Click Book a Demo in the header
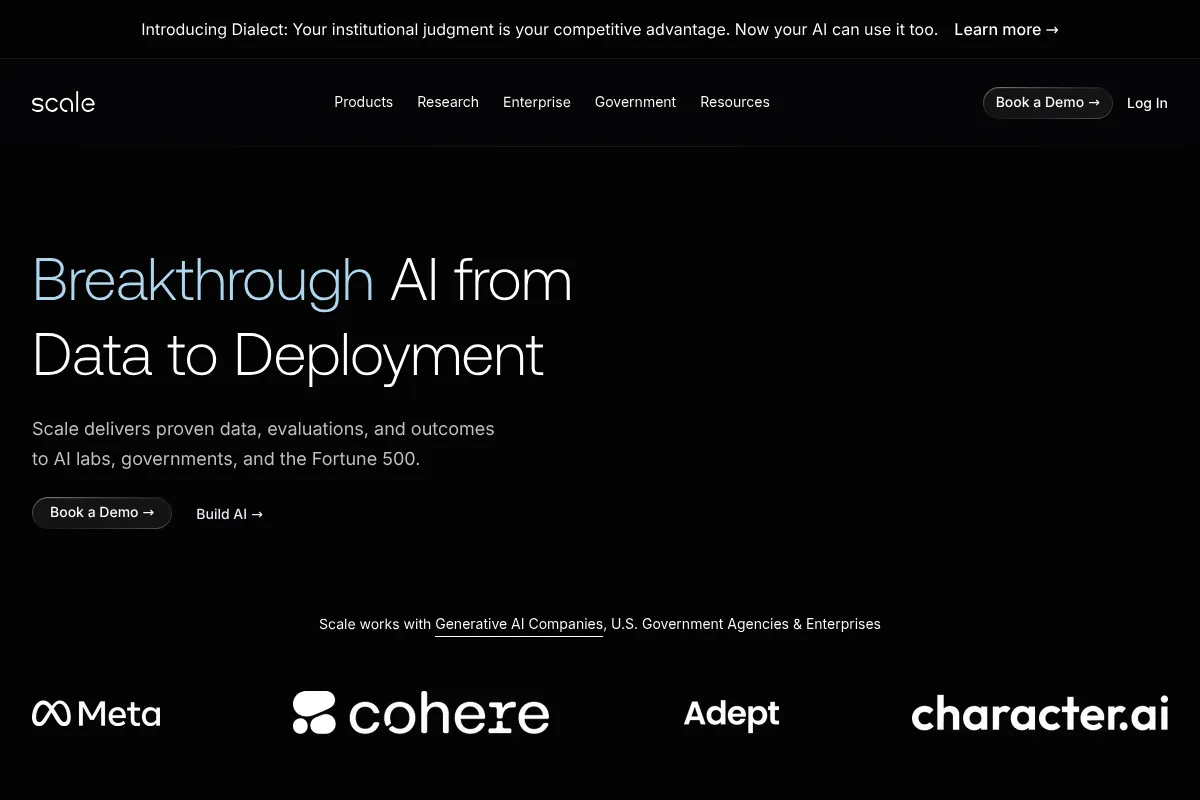Screen dimensions: 1200x800 tap(1047, 103)
